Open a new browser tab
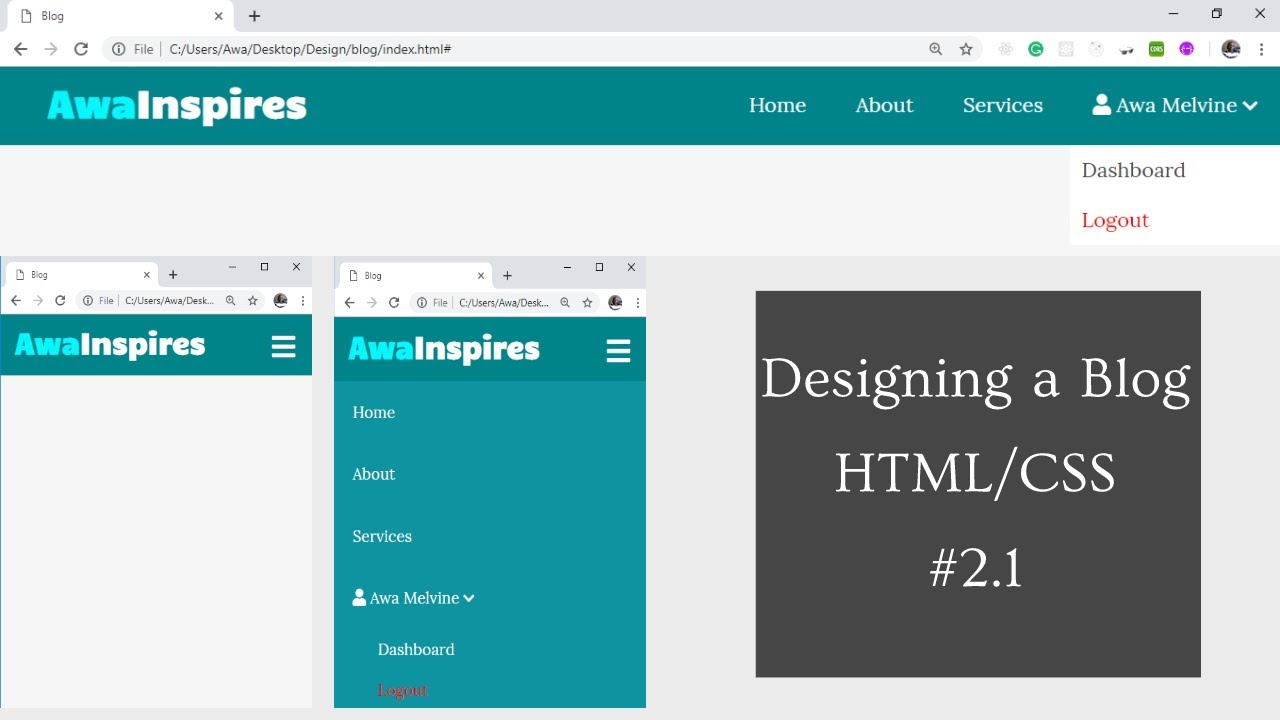 coord(254,16)
